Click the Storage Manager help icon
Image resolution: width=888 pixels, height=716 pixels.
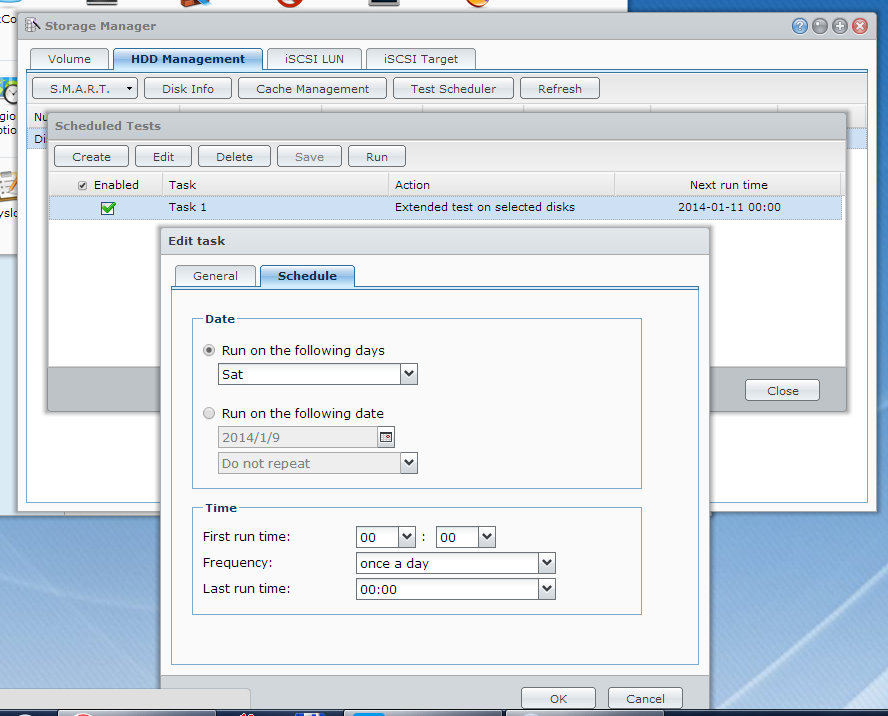(800, 26)
